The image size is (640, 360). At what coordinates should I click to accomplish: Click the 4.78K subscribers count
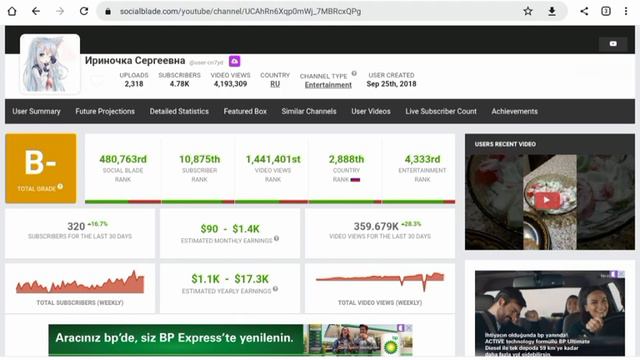(x=180, y=84)
